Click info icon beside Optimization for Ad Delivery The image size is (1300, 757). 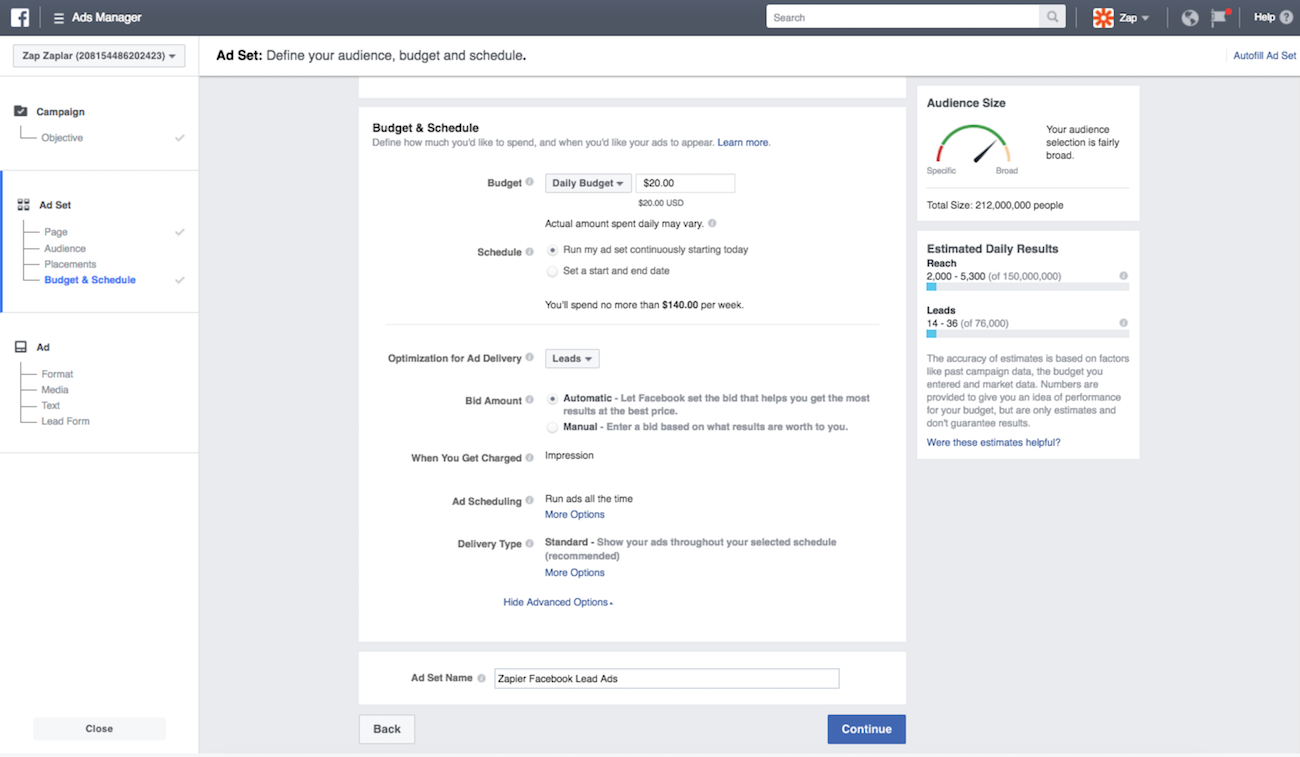[x=530, y=358]
